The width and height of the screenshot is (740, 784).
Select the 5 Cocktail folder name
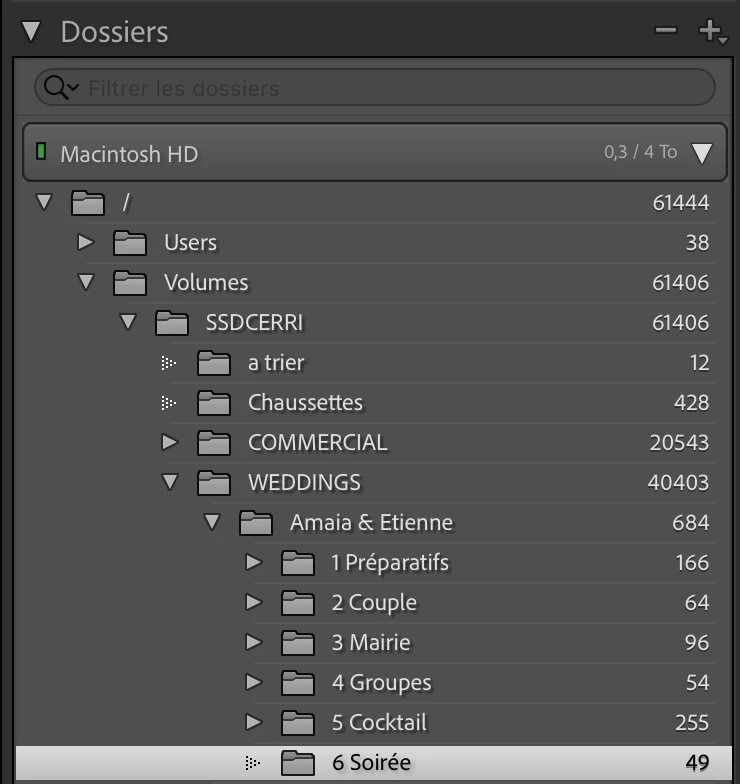[380, 722]
